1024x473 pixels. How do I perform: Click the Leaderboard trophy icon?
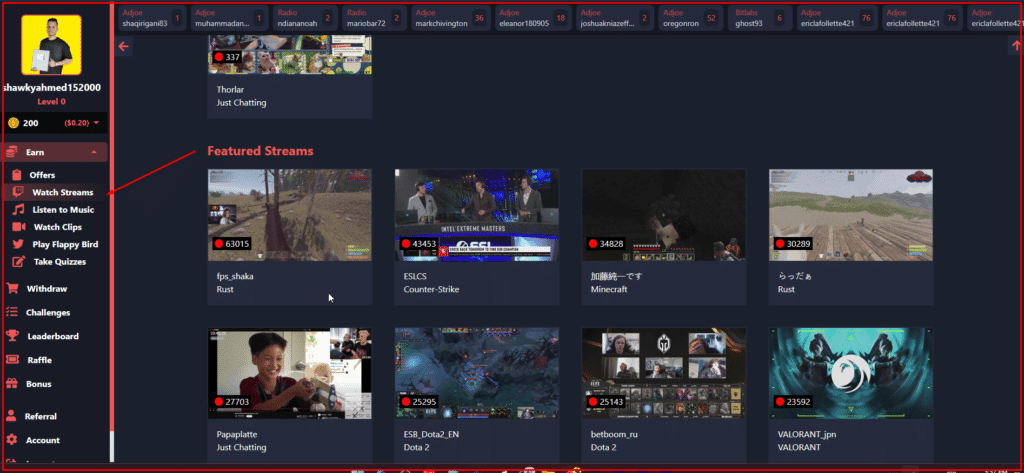12,336
